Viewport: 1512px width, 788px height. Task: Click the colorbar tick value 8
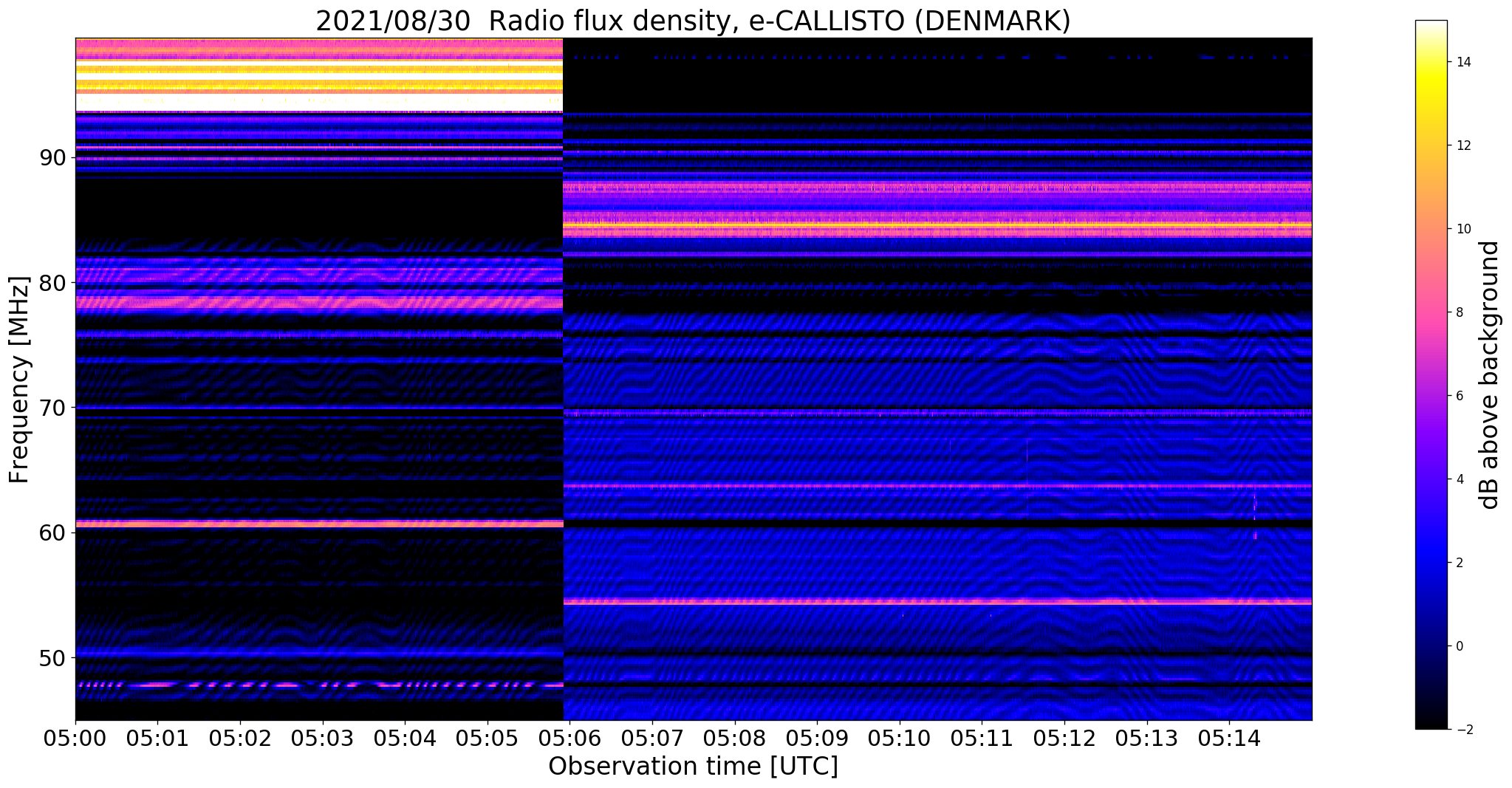point(1458,312)
